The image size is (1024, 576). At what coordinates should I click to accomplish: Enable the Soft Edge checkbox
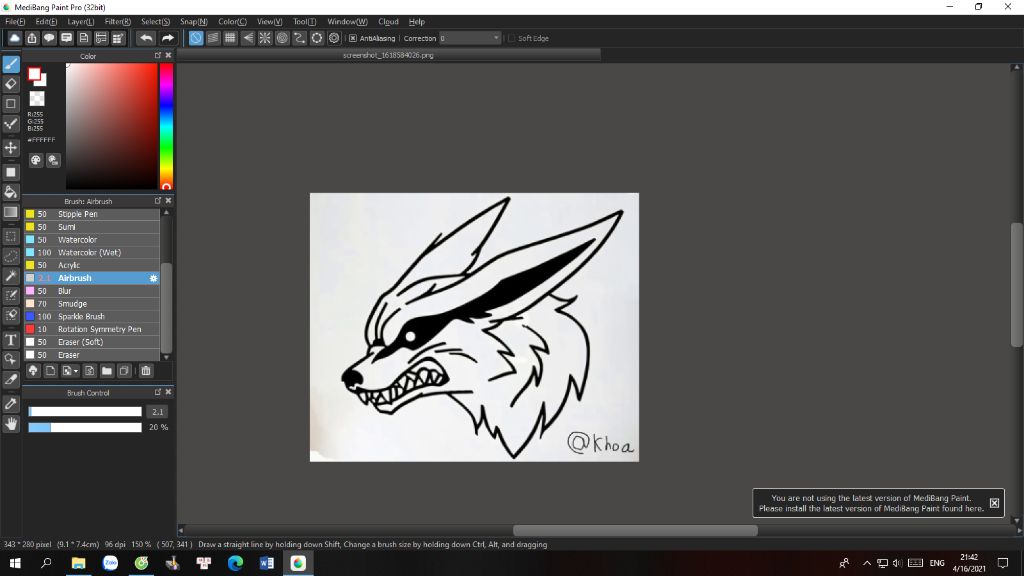click(512, 38)
